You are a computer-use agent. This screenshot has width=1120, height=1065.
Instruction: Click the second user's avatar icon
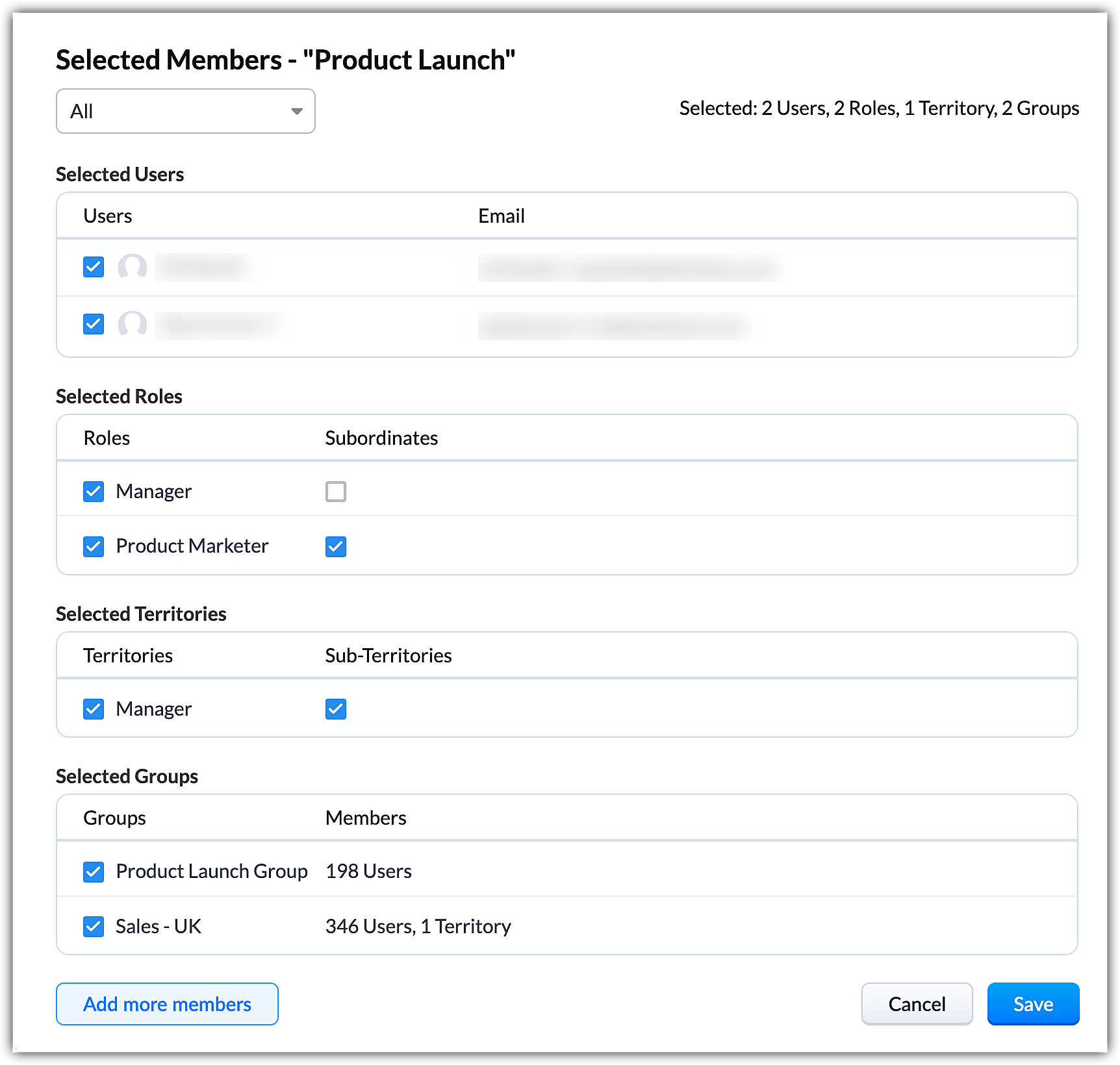(x=133, y=324)
